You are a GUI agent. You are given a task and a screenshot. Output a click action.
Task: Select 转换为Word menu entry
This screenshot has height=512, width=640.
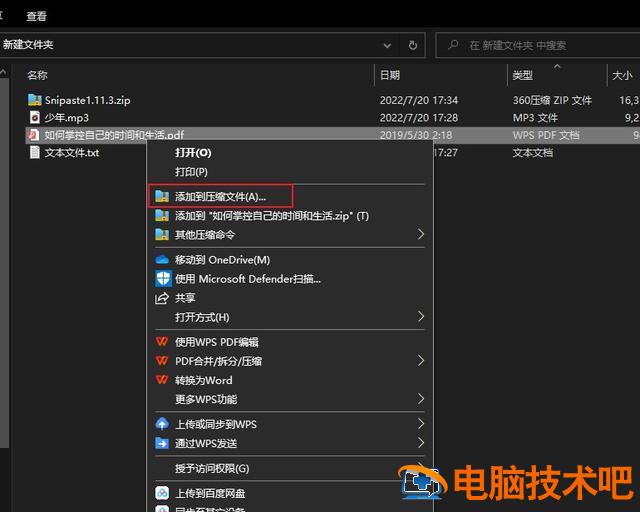(x=290, y=380)
